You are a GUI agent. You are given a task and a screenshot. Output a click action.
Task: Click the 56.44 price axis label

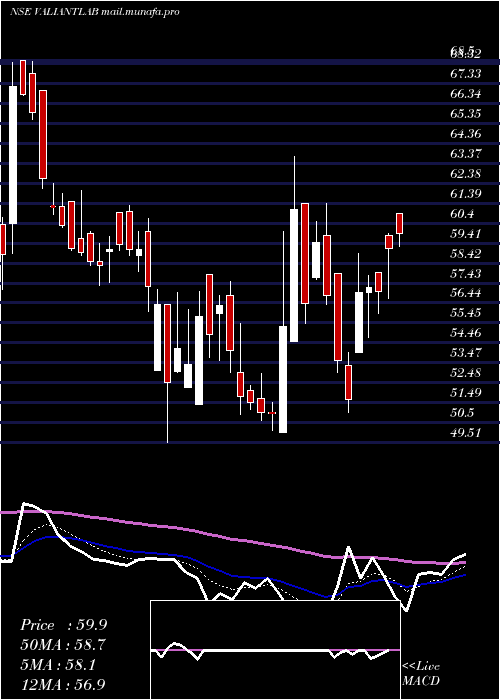[x=466, y=292]
